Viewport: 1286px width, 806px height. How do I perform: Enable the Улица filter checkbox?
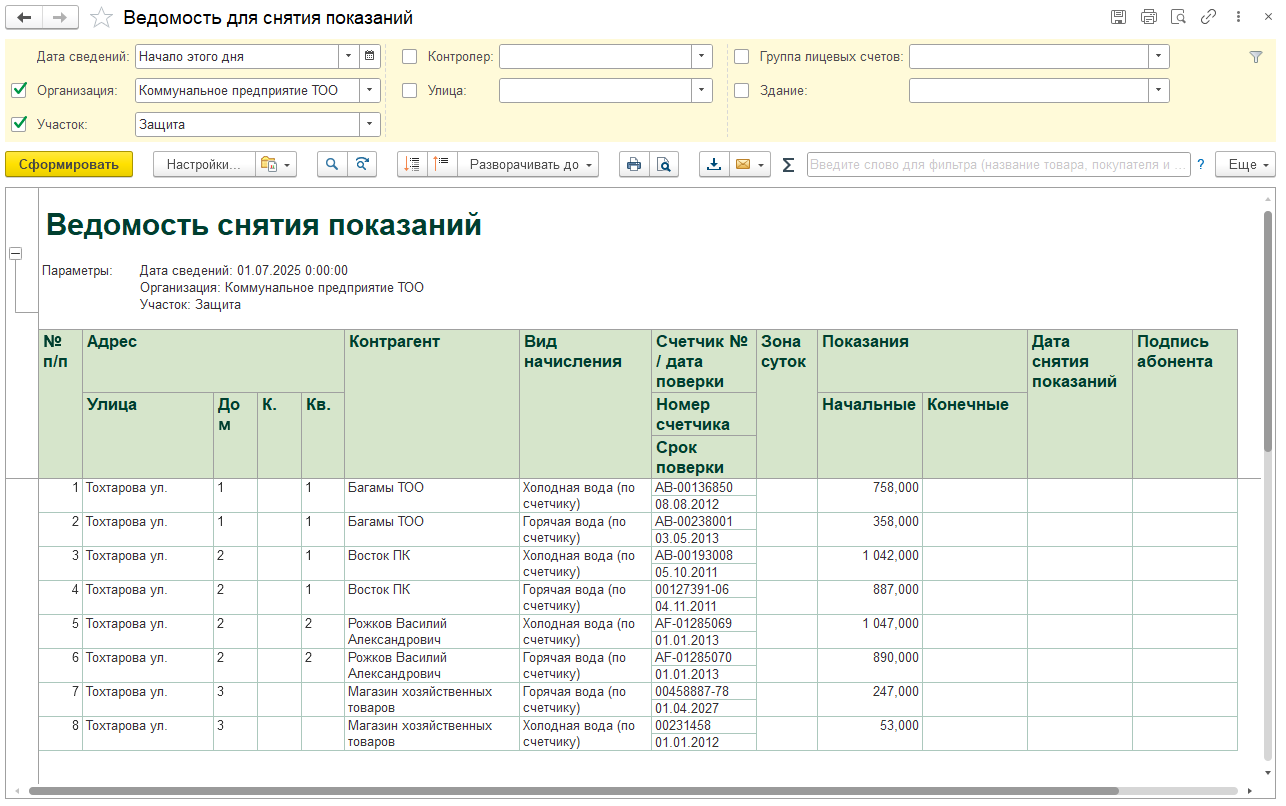409,90
